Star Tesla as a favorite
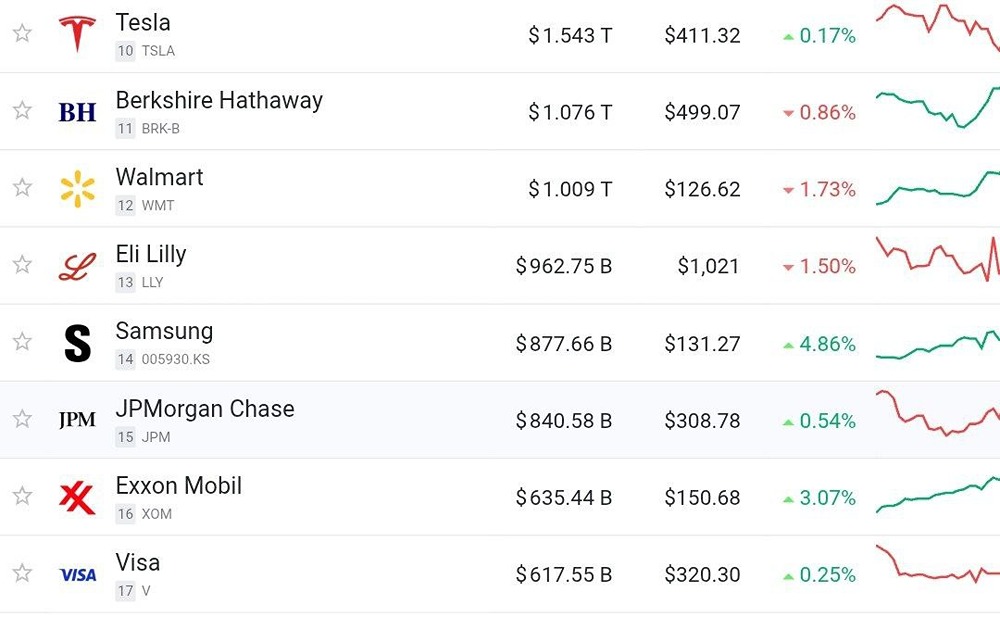 (22, 34)
